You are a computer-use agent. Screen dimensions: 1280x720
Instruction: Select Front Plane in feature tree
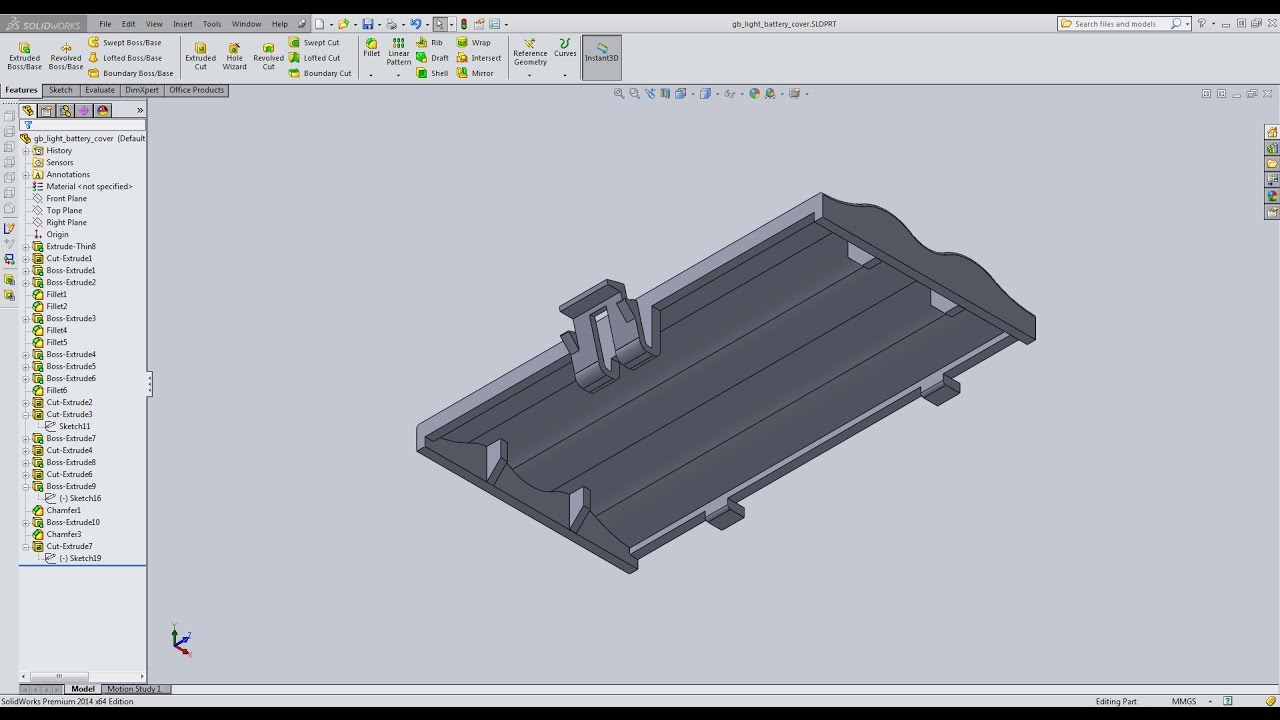[66, 198]
